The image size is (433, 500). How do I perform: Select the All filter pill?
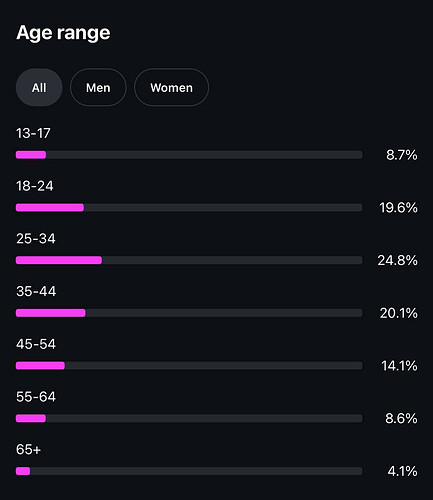click(x=39, y=87)
